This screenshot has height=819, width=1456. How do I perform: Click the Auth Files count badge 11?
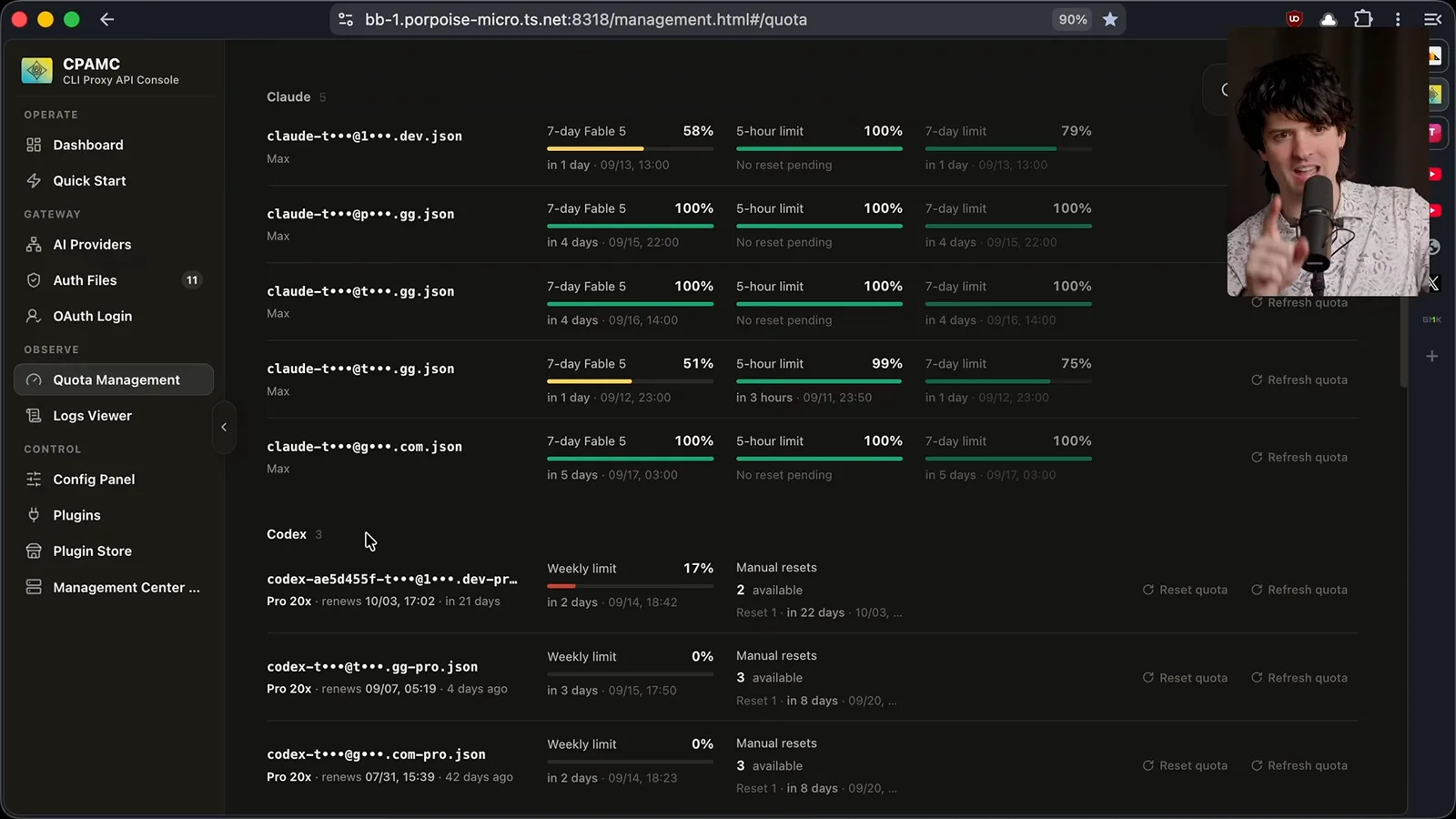pos(192,280)
